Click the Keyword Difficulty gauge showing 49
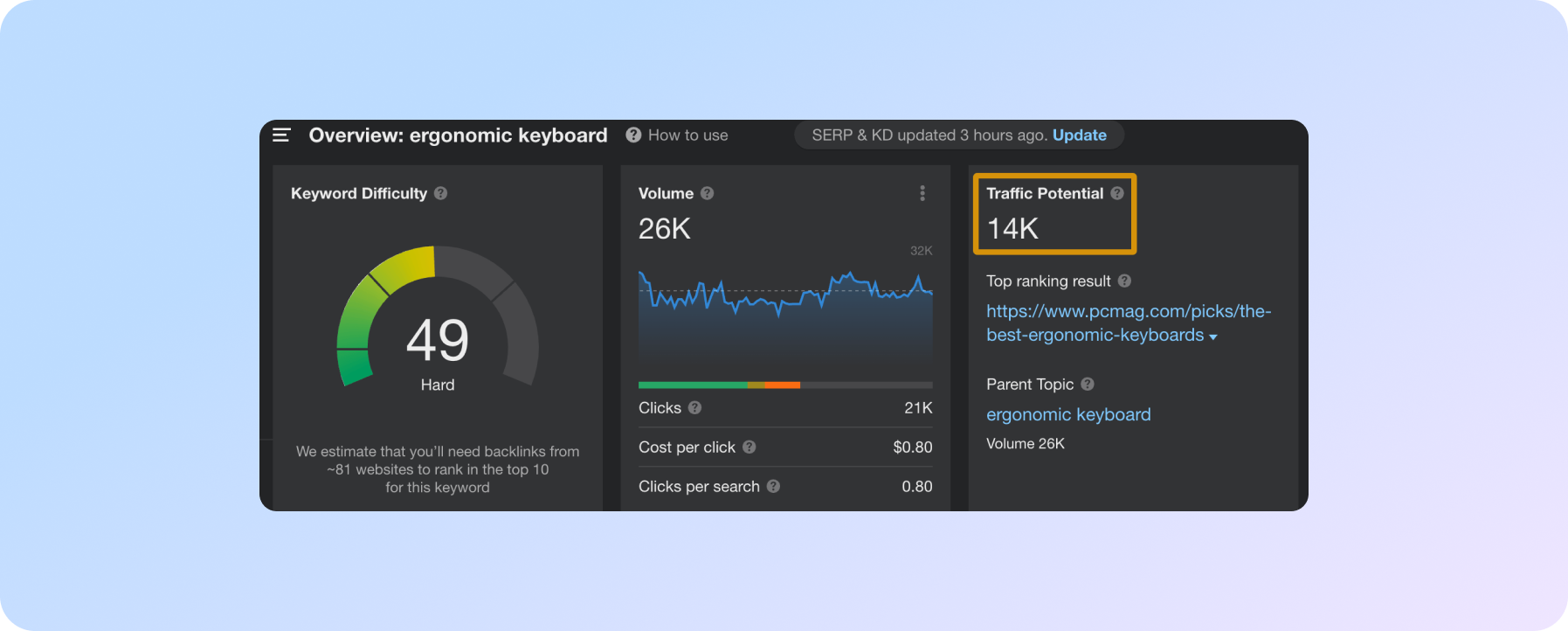Viewport: 1568px width, 631px height. [438, 316]
